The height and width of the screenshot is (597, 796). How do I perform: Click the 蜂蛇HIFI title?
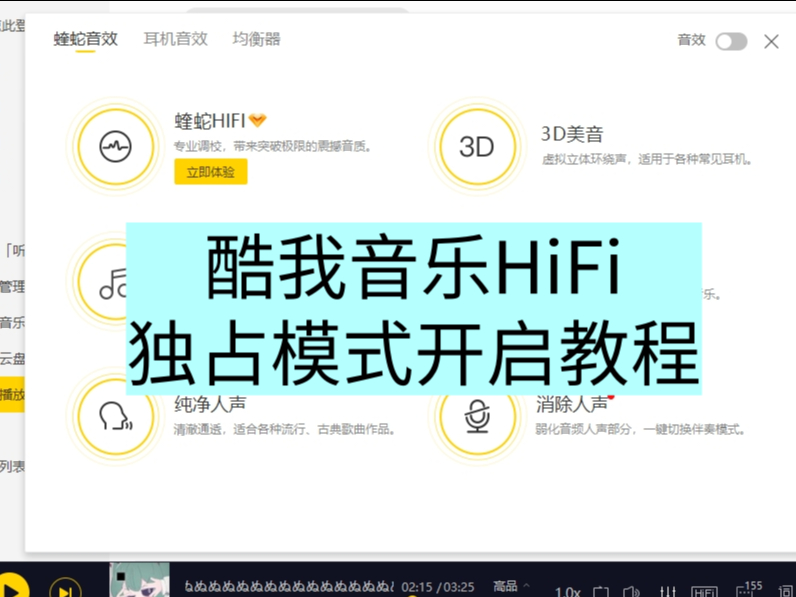[210, 121]
